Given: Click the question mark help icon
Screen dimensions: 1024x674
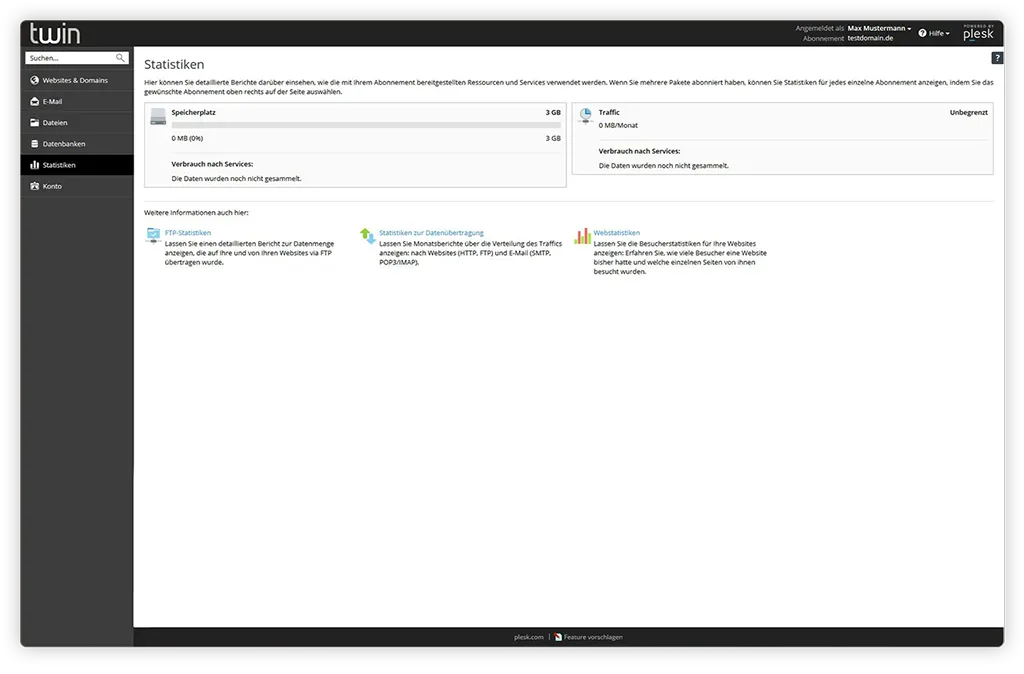Looking at the screenshot, I should click(996, 59).
